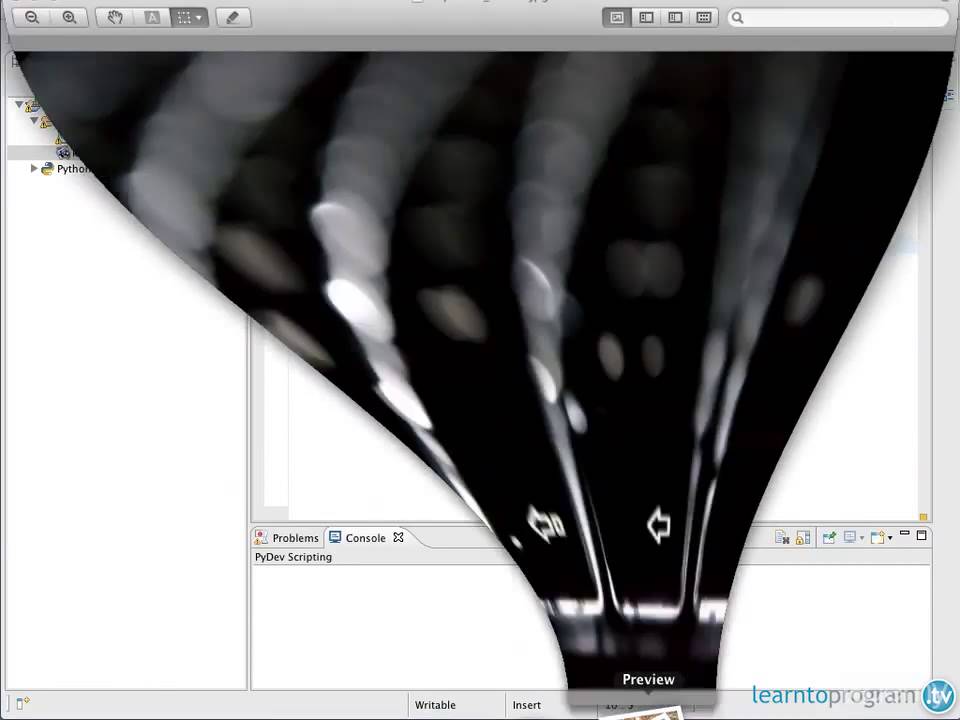
Task: Close the Console tab using its X
Action: [x=399, y=537]
